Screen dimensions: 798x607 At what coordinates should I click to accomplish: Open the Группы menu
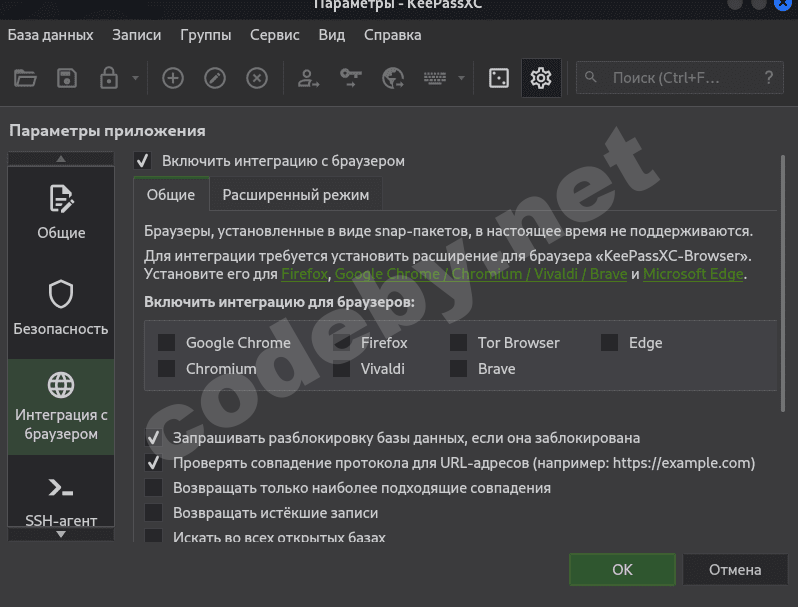pyautogui.click(x=206, y=35)
